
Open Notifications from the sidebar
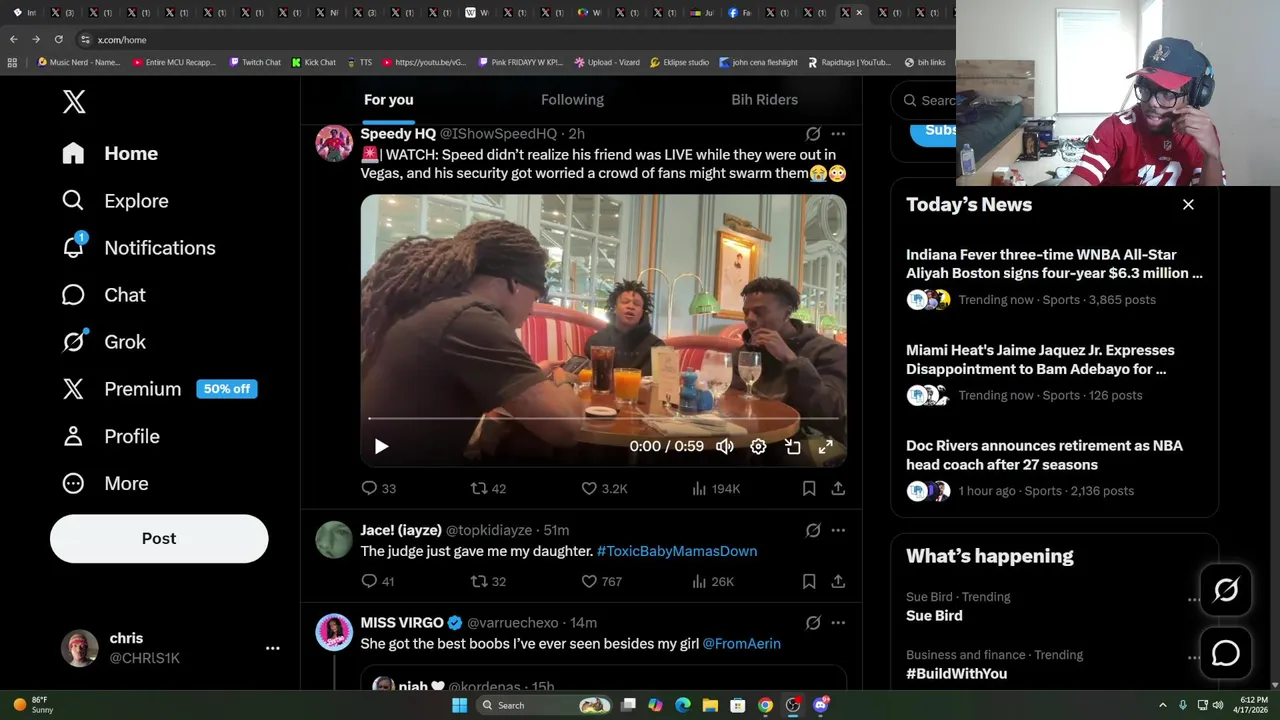[138, 248]
